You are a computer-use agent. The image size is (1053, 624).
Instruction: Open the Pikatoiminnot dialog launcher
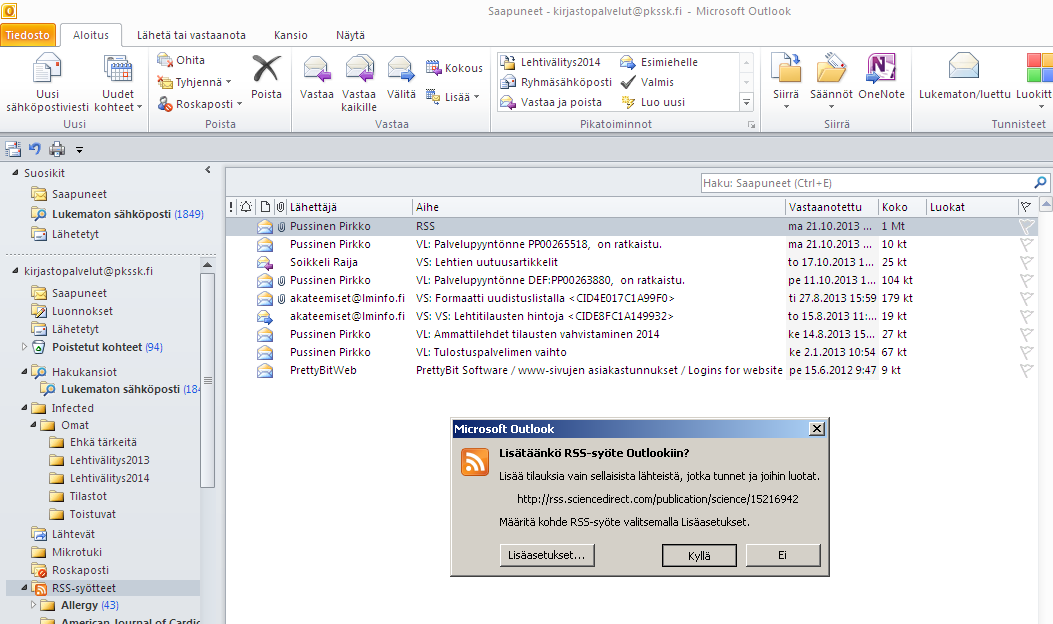coord(751,125)
